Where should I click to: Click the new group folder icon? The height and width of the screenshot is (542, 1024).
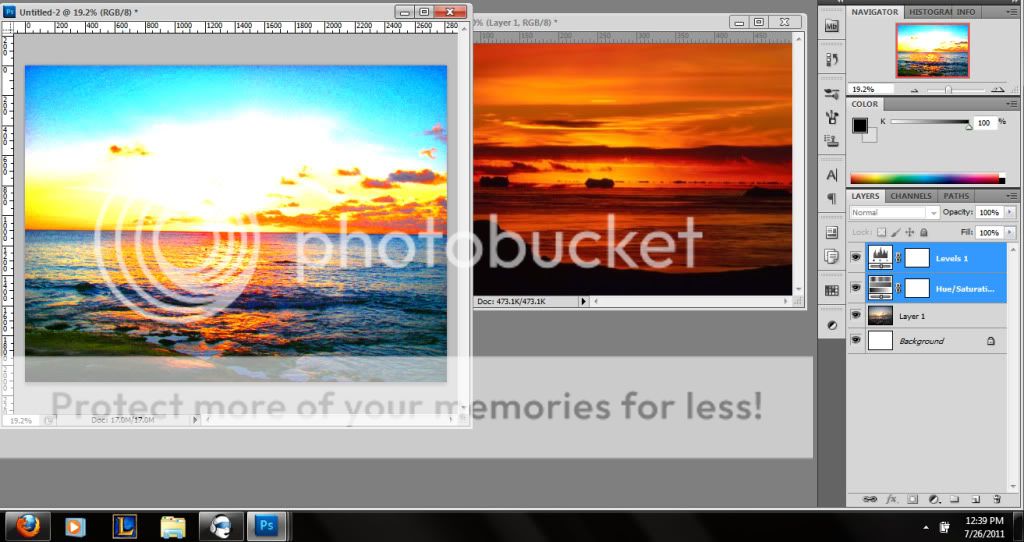(955, 499)
